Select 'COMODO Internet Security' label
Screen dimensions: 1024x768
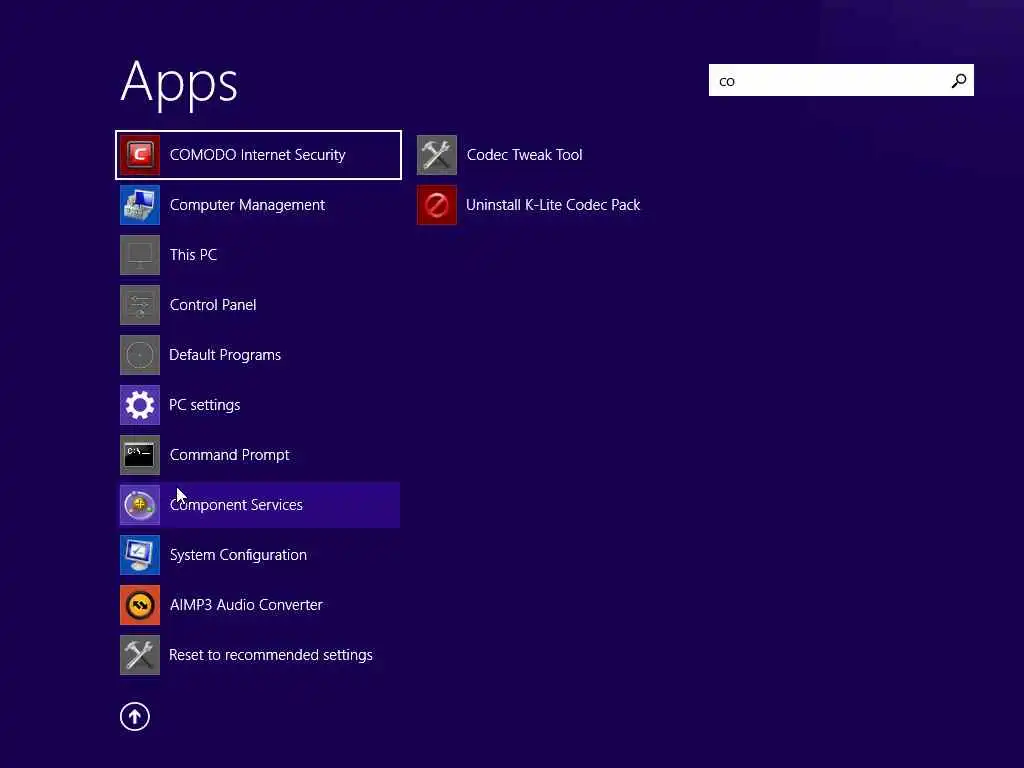click(257, 155)
